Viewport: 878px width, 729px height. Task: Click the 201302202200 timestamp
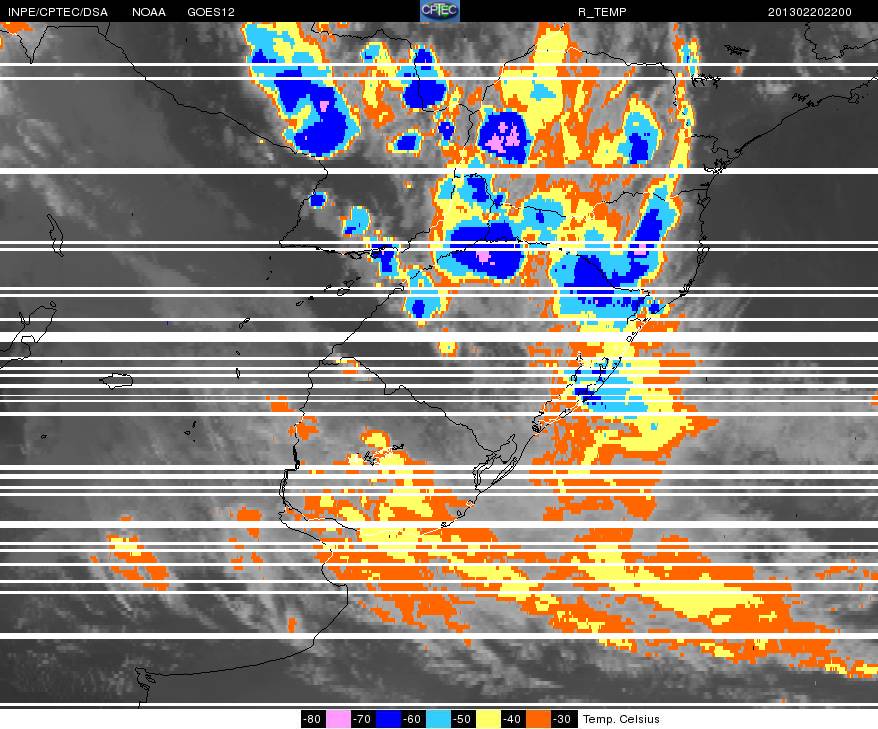coord(810,12)
